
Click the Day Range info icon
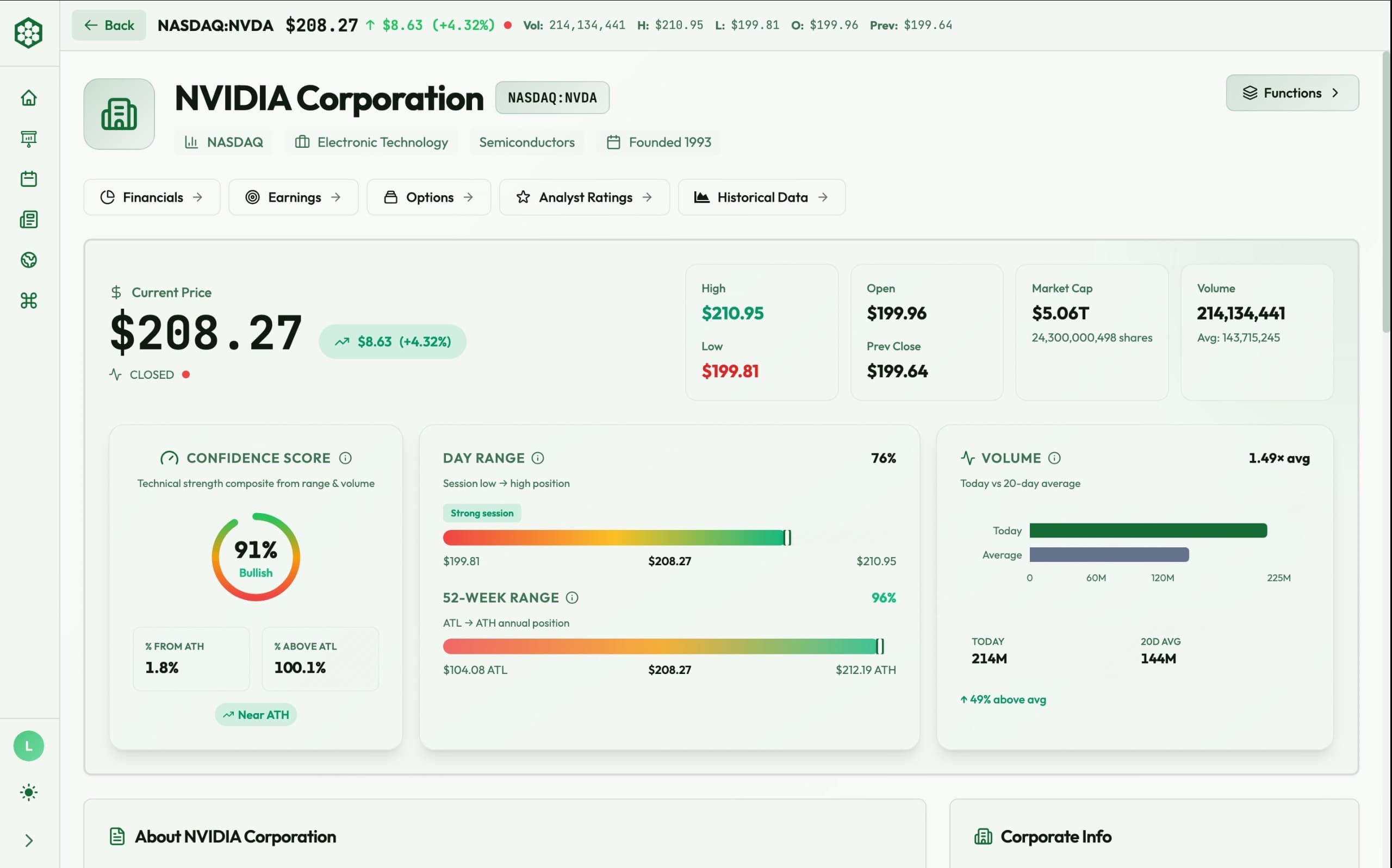[x=538, y=458]
